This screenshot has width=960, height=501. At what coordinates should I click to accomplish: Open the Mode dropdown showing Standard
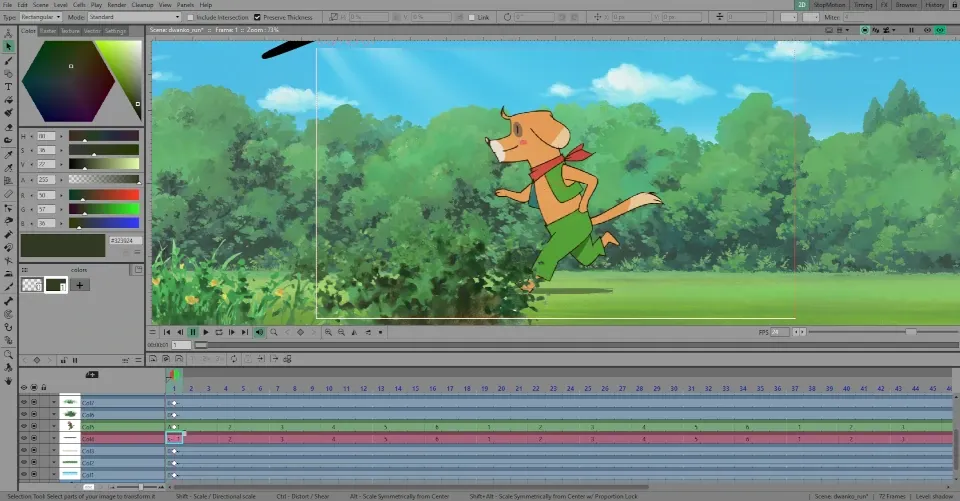133,17
